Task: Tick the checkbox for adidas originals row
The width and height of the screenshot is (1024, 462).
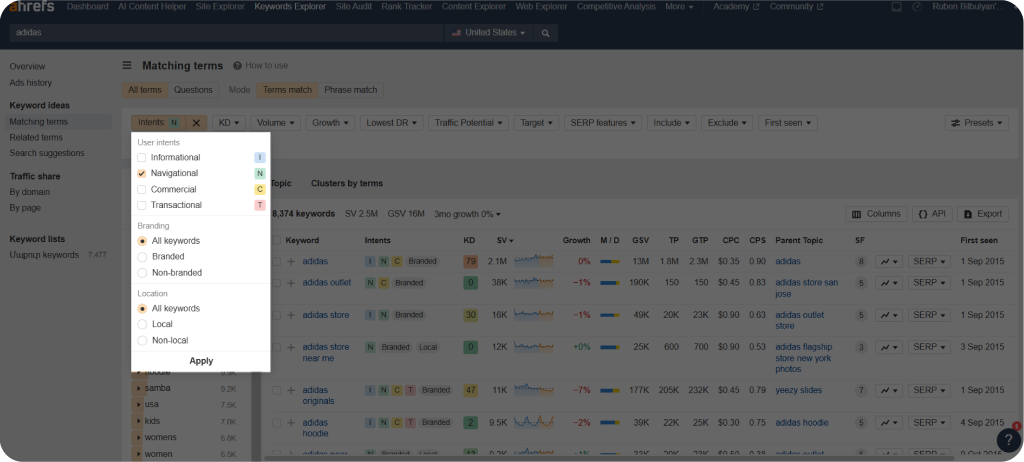Action: (276, 390)
